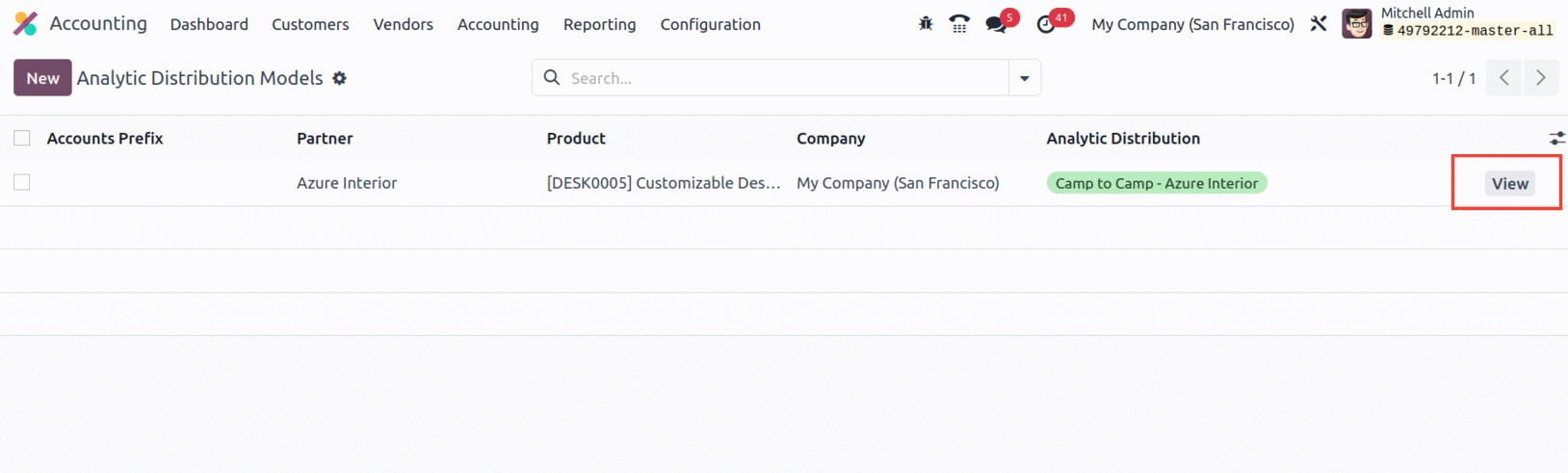This screenshot has height=473, width=1568.
Task: Click the tools wrench icon
Action: click(1319, 24)
